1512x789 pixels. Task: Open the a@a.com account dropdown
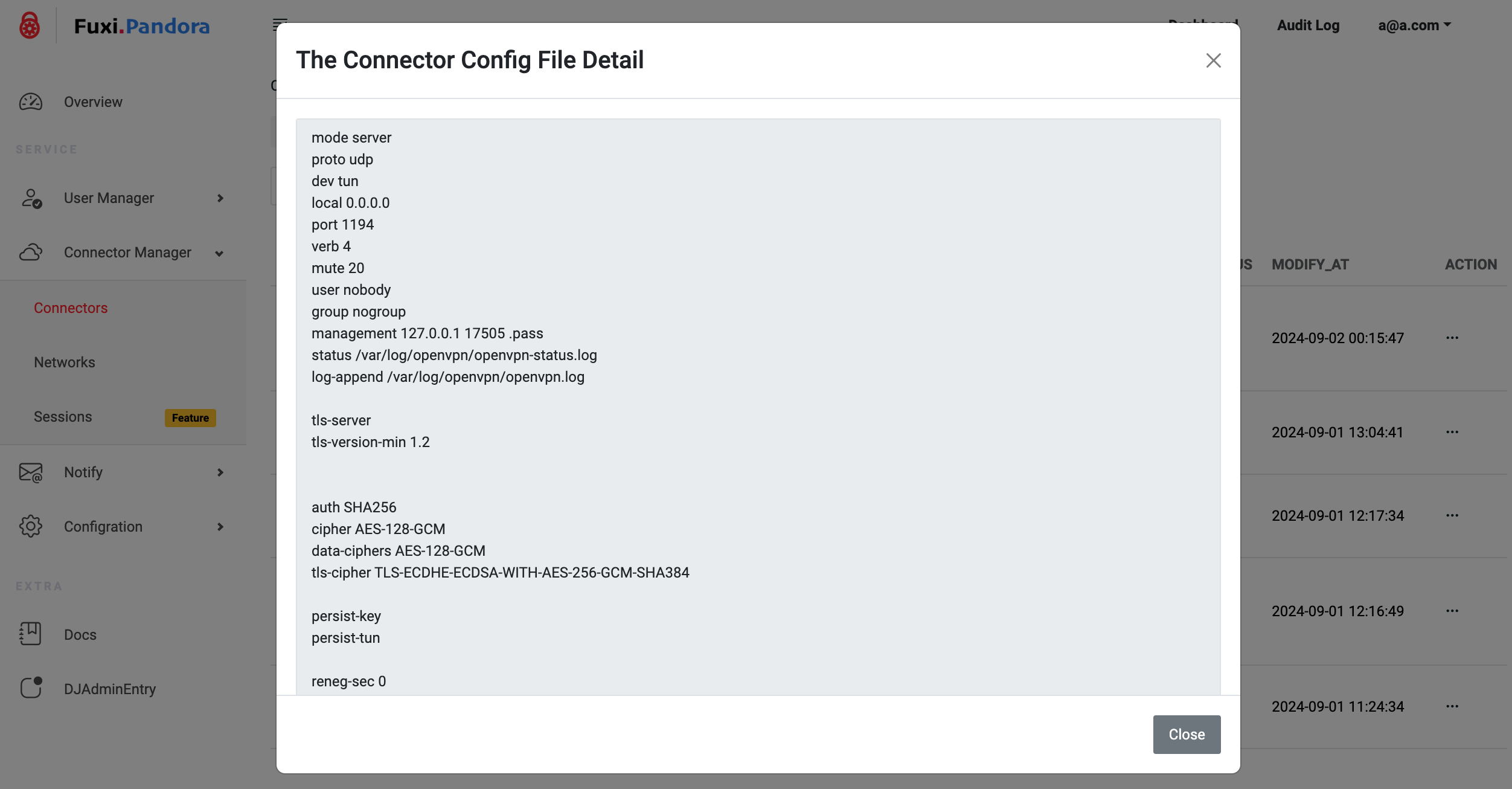(1414, 25)
